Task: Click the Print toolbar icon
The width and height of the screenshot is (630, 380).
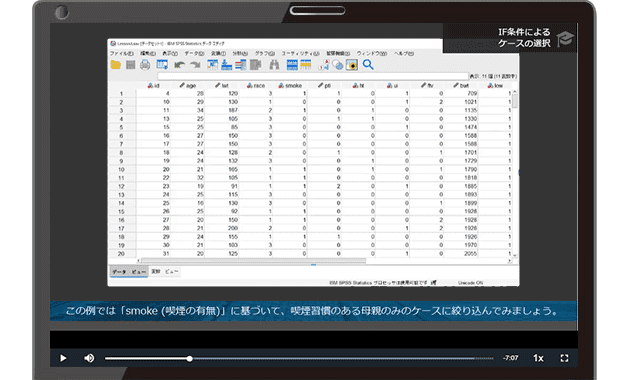Action: (x=145, y=65)
